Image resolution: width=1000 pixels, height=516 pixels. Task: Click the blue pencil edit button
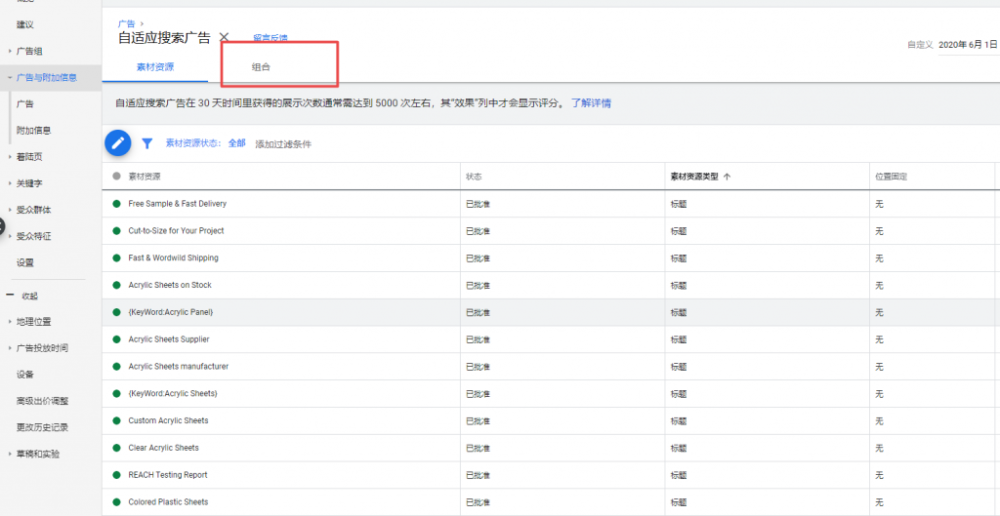point(118,143)
